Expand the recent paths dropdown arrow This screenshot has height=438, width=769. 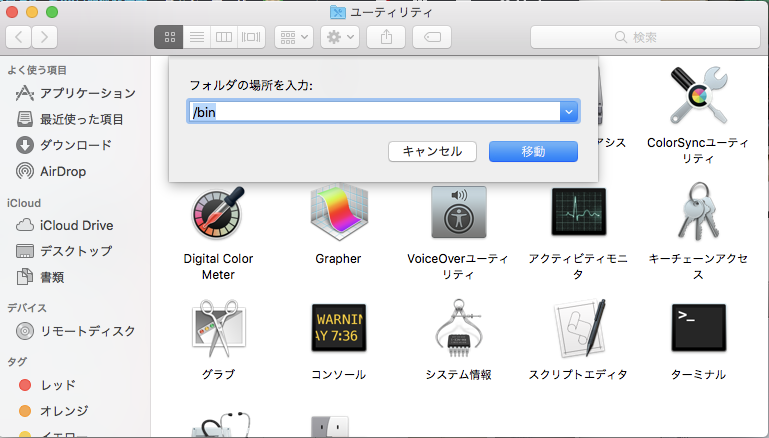(569, 112)
